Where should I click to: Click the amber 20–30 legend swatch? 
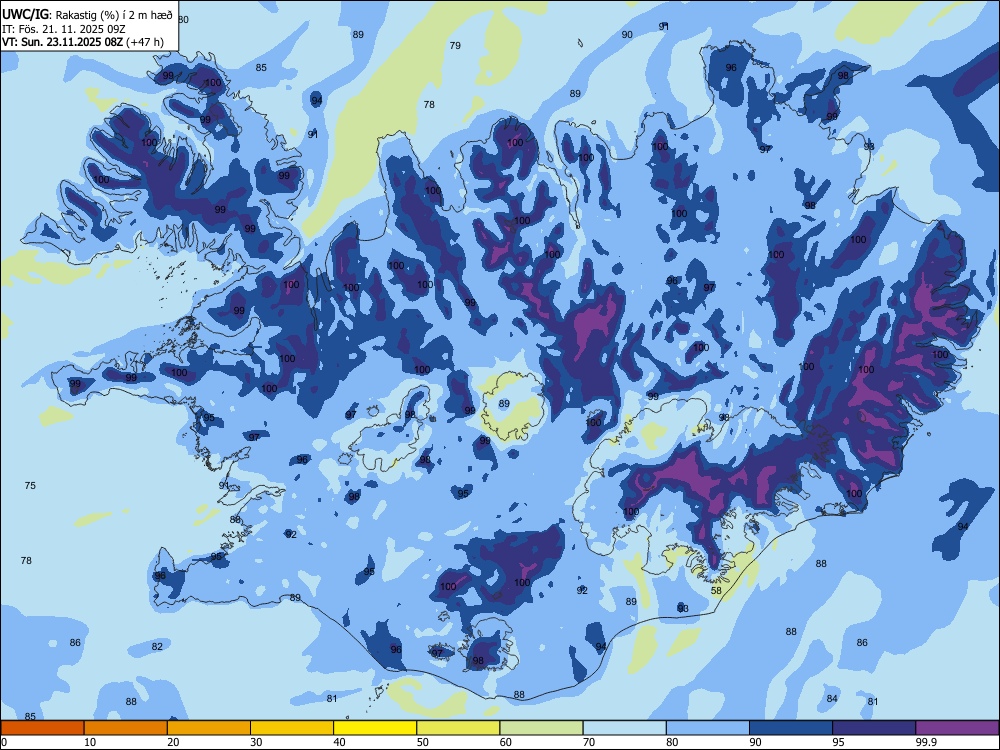tap(209, 728)
